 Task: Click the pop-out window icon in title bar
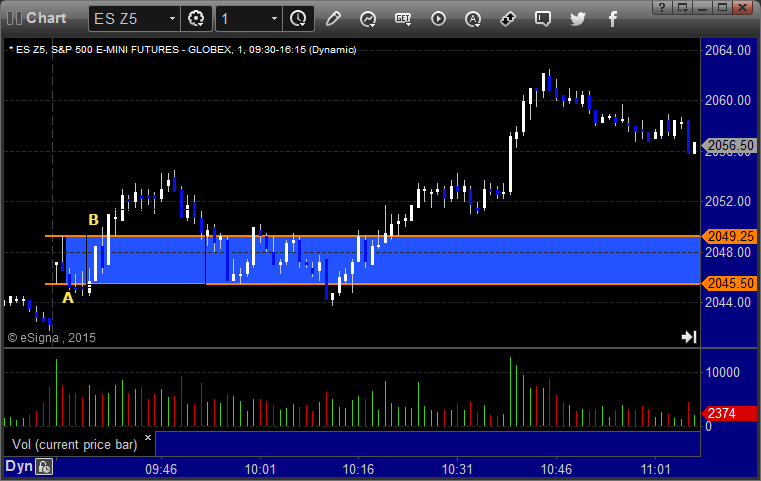click(x=682, y=7)
